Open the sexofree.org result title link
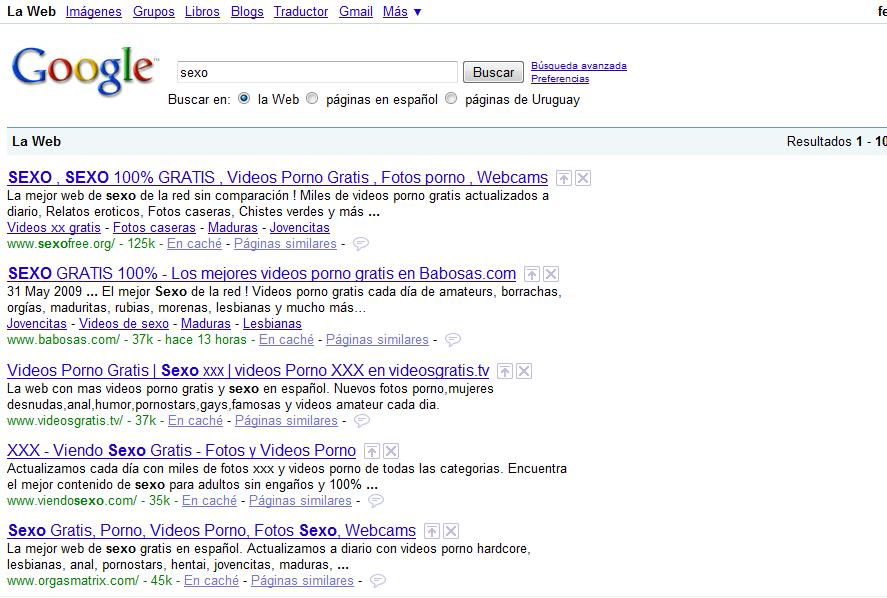Viewport: 887px width, 598px height. click(x=278, y=178)
